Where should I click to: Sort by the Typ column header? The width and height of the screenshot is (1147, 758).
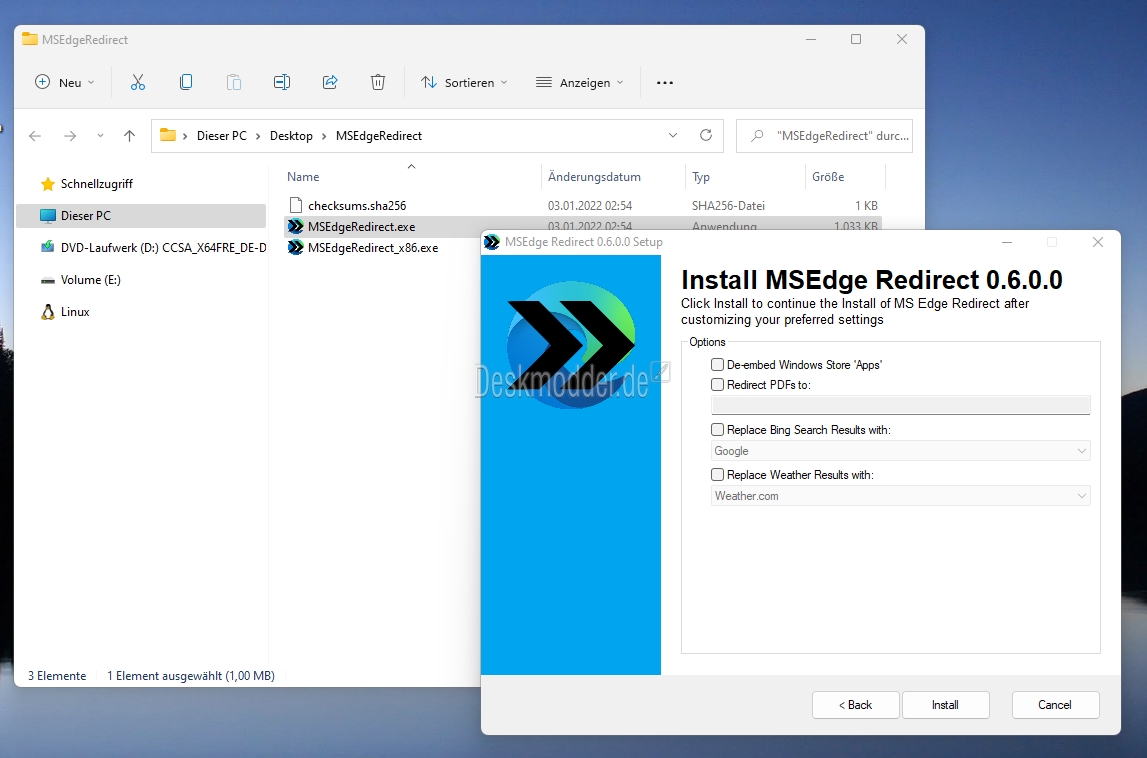(x=701, y=177)
